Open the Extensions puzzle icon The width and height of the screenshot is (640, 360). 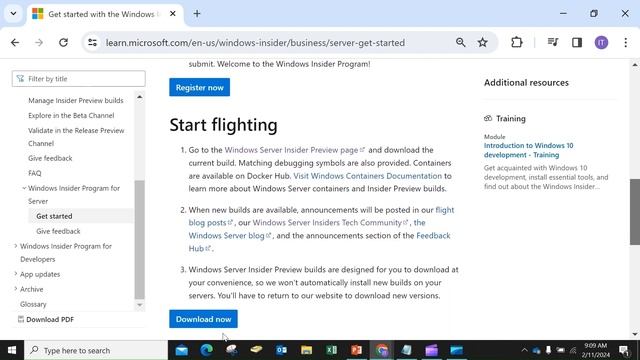point(516,42)
